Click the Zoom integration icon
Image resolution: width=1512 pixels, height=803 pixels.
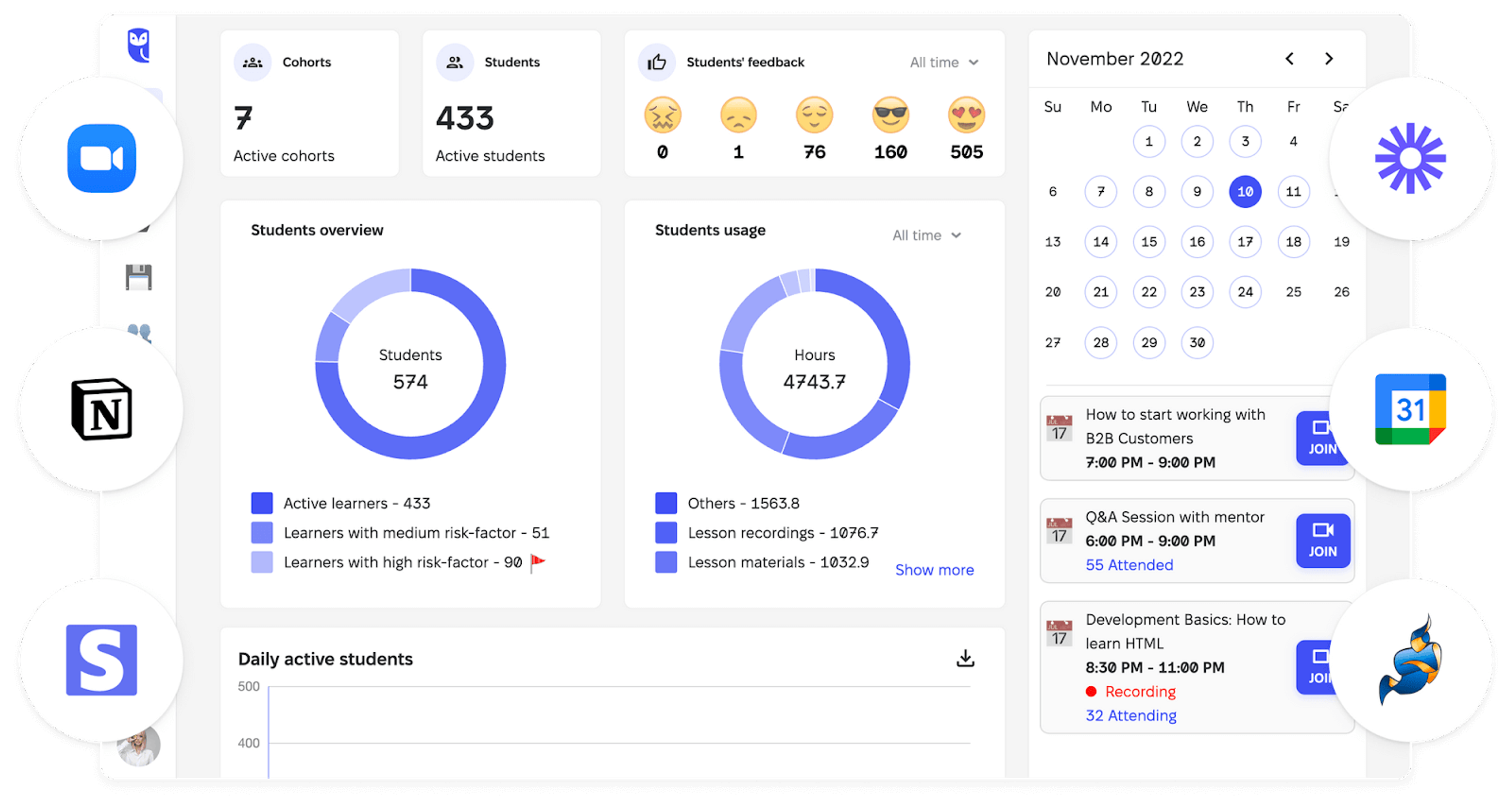(x=102, y=158)
